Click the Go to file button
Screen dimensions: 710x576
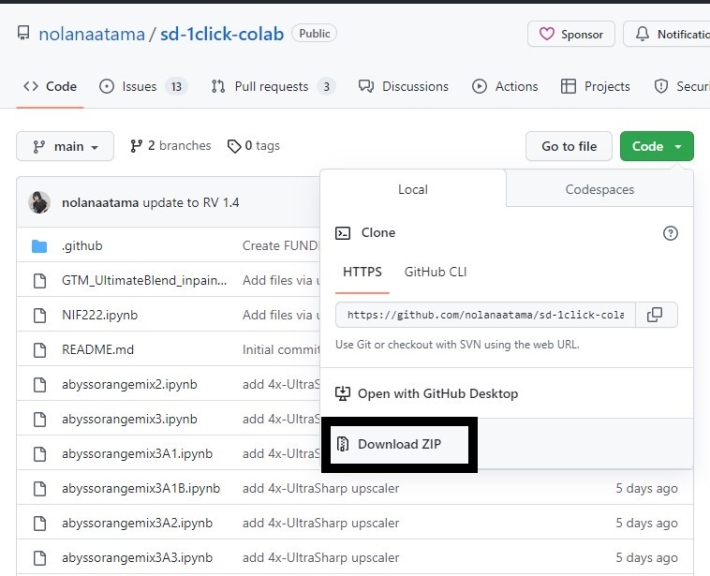(x=569, y=146)
